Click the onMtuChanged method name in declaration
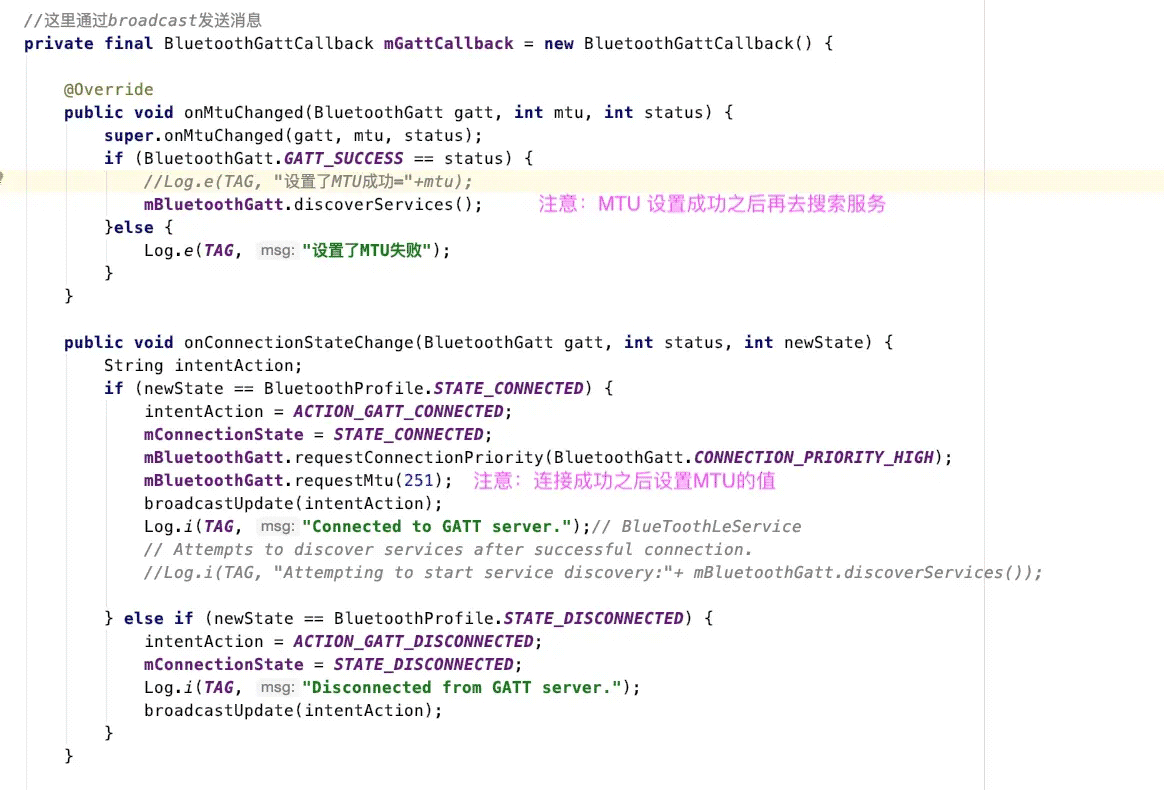Screen dimensions: 1164x790 tap(244, 113)
